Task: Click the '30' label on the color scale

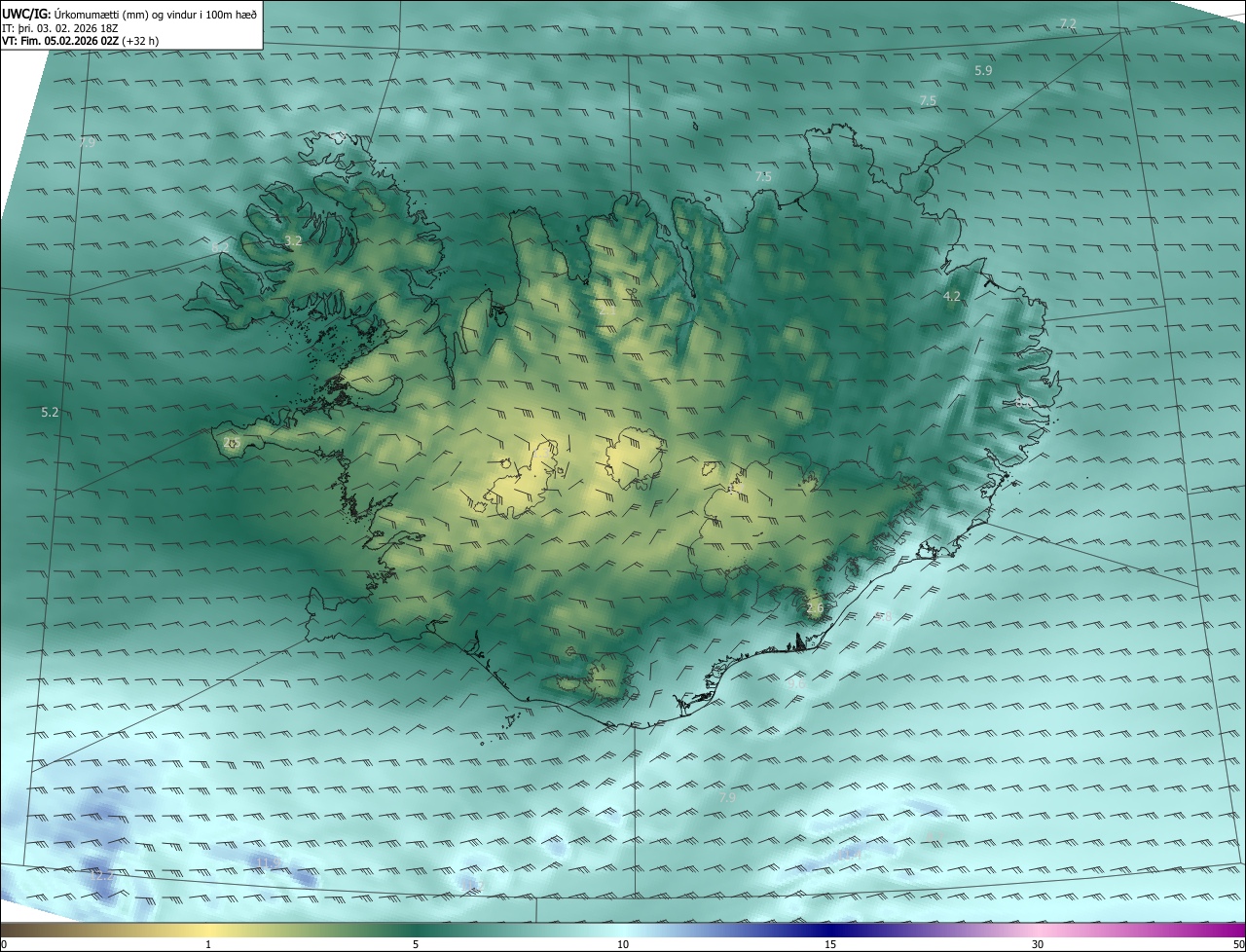Action: pos(1038,944)
